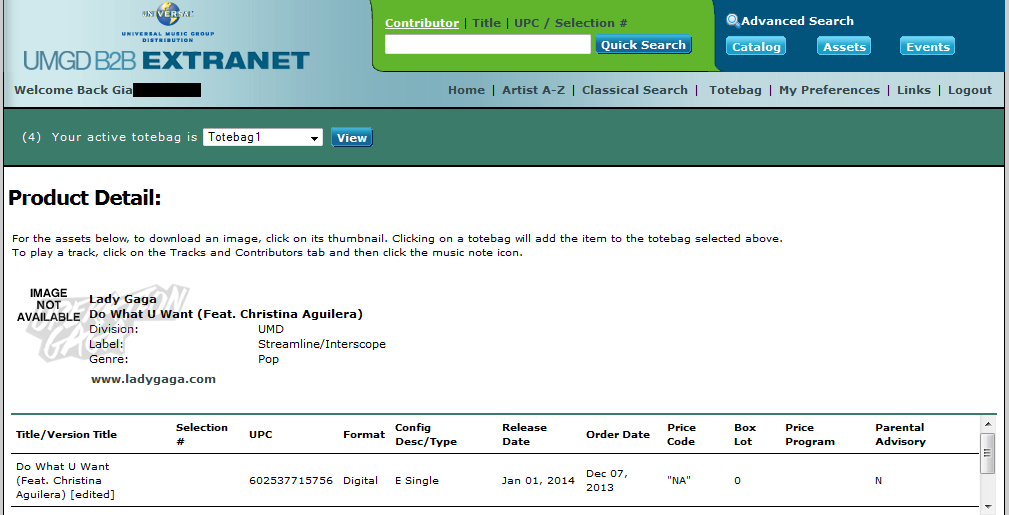Select the UPC / Selection # search mode
This screenshot has height=515, width=1009.
[571, 23]
